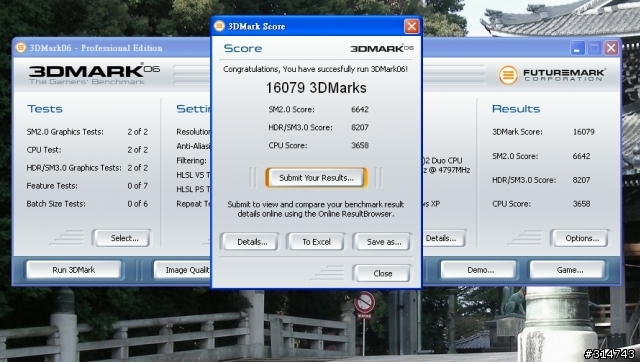Click the 16079 3DMarks score text
Image resolution: width=640 pixels, height=362 pixels.
316,88
